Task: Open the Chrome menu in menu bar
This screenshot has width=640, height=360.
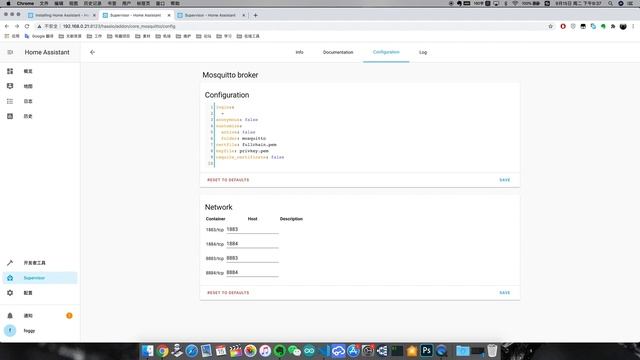Action: 25,3
